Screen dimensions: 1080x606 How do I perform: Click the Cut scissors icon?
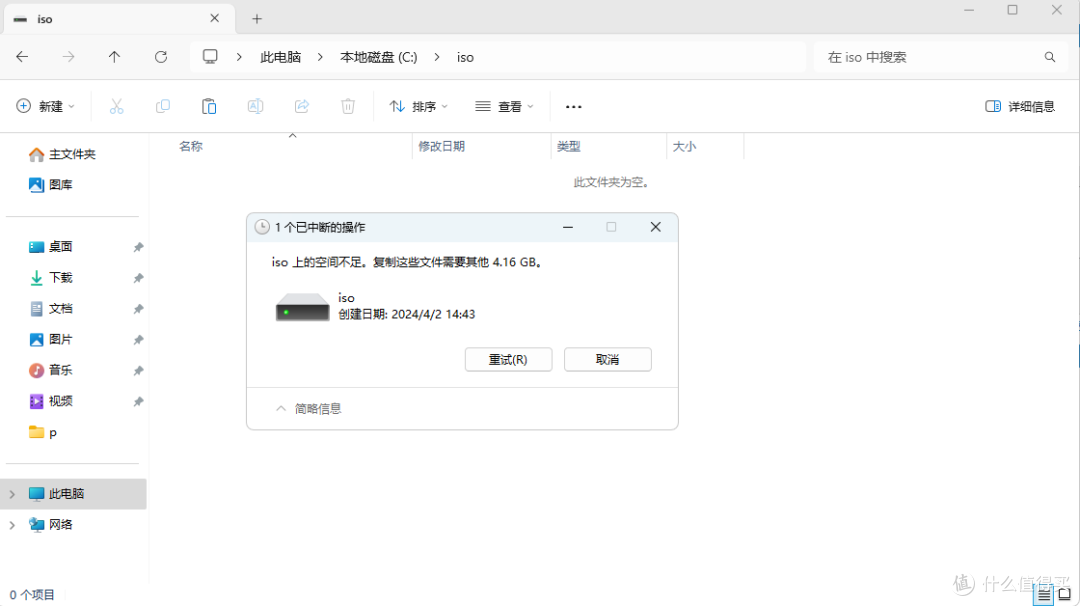(x=116, y=106)
